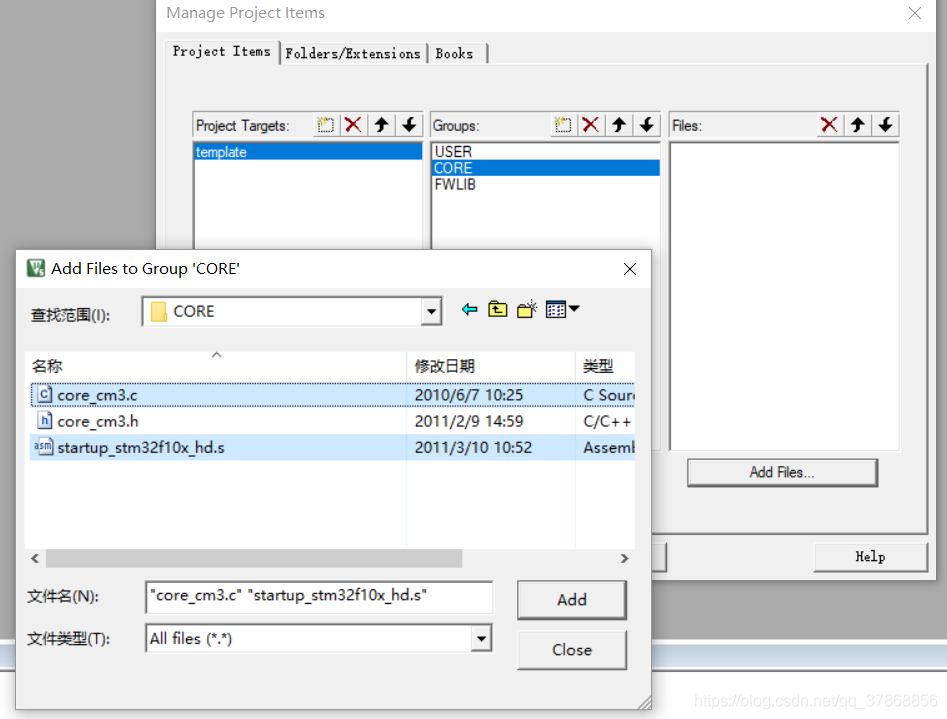This screenshot has height=719, width=947.
Task: Click core_cm3.h header file icon
Action: click(x=44, y=421)
